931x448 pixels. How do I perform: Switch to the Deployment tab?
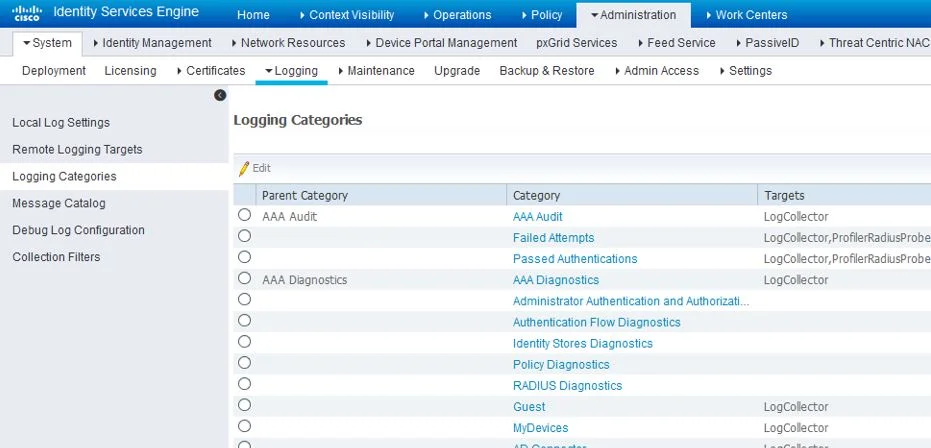pyautogui.click(x=54, y=71)
